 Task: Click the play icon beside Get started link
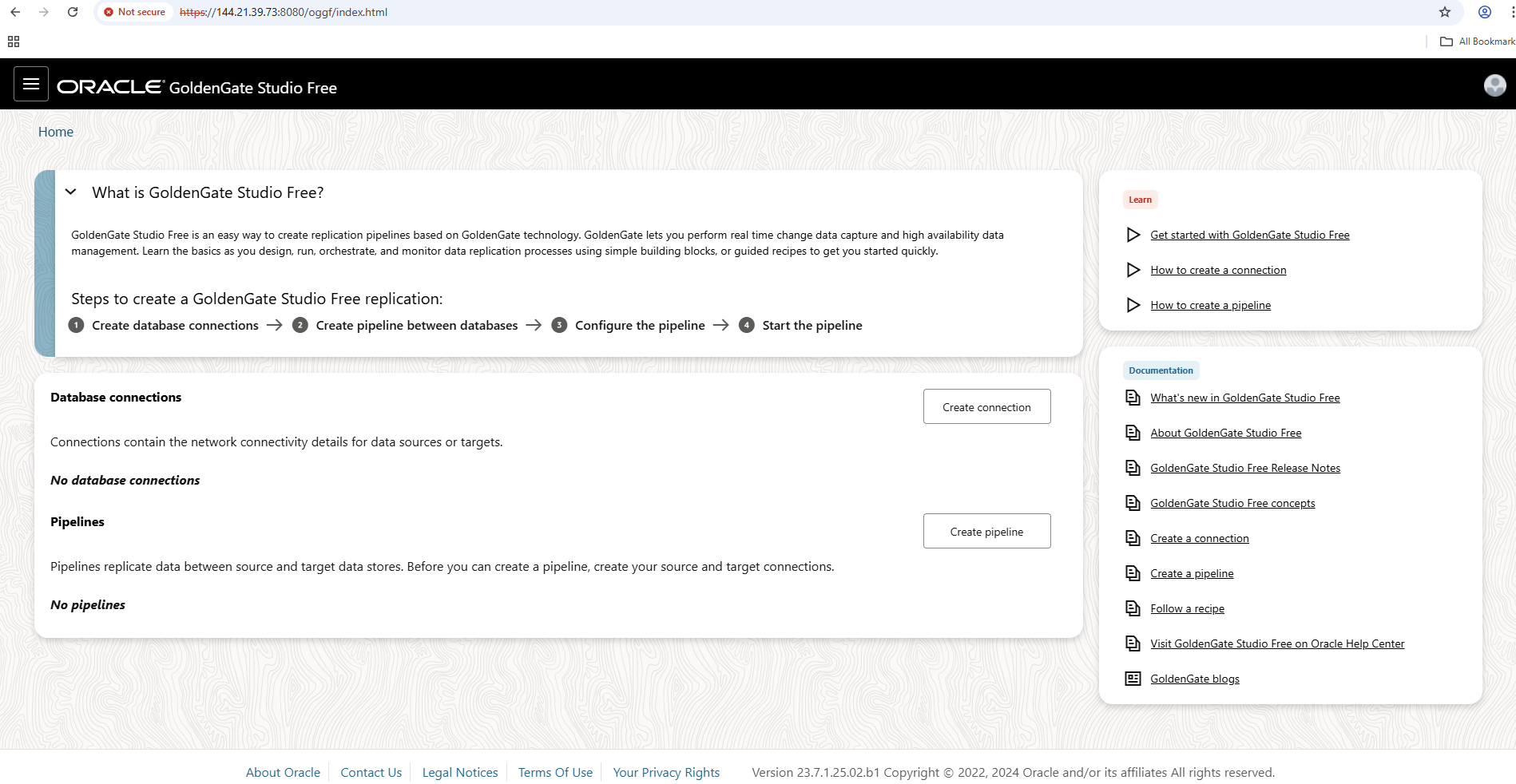click(1133, 235)
